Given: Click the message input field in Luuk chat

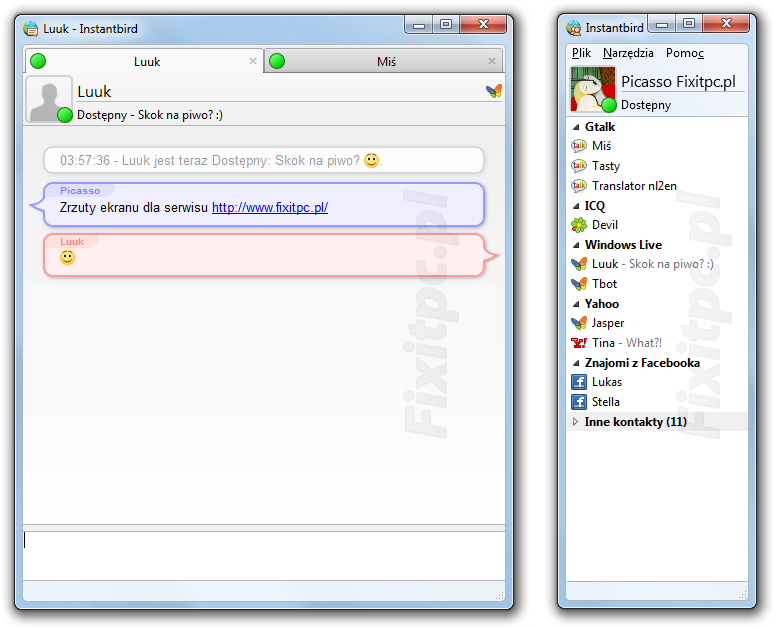Looking at the screenshot, I should pos(264,555).
